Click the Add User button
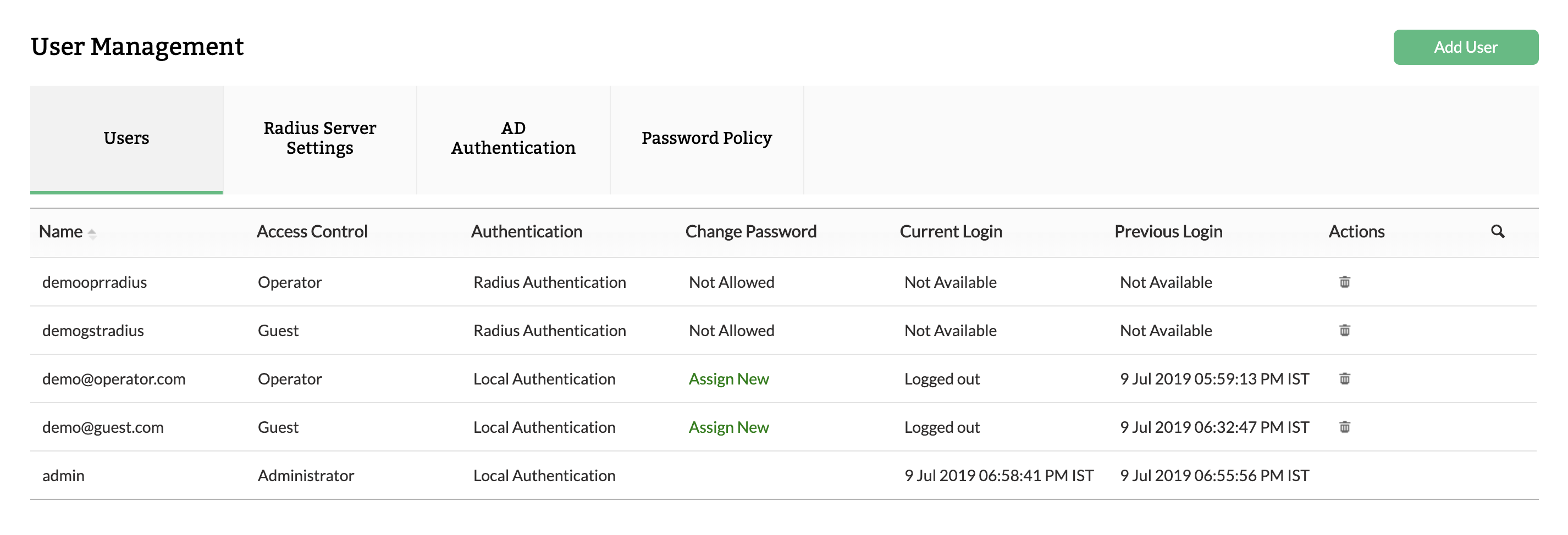 pos(1465,47)
